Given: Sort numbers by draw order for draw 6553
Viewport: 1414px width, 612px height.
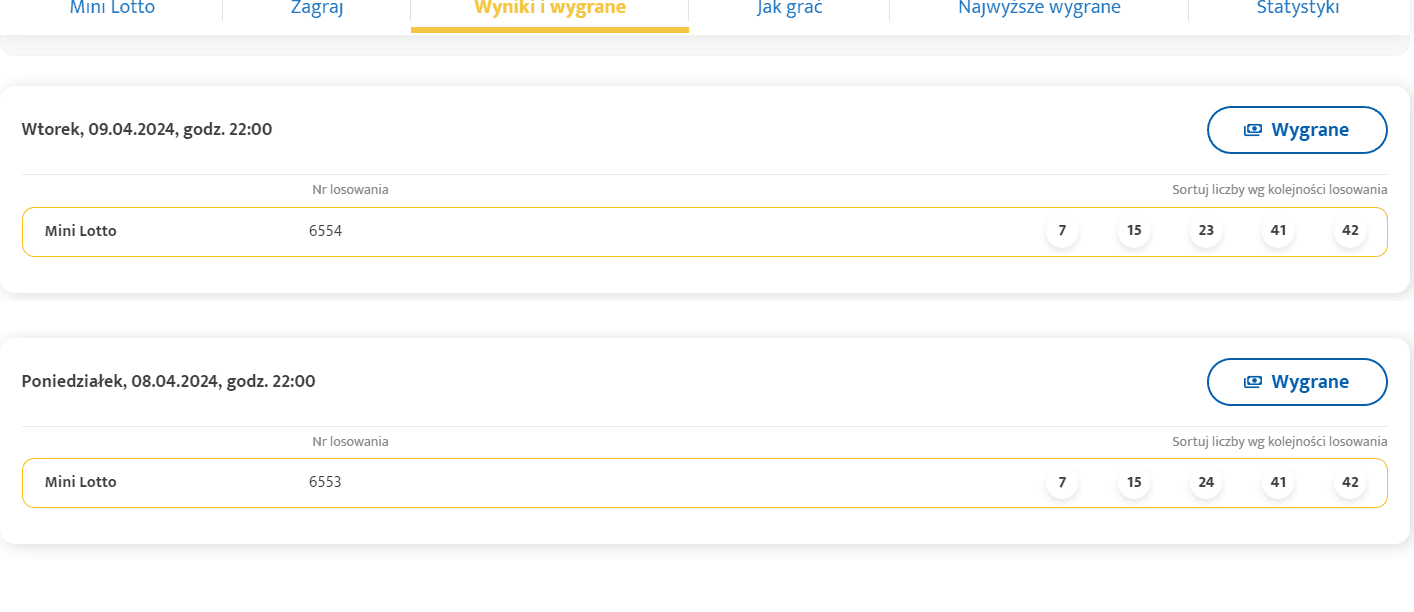Looking at the screenshot, I should coord(1279,441).
